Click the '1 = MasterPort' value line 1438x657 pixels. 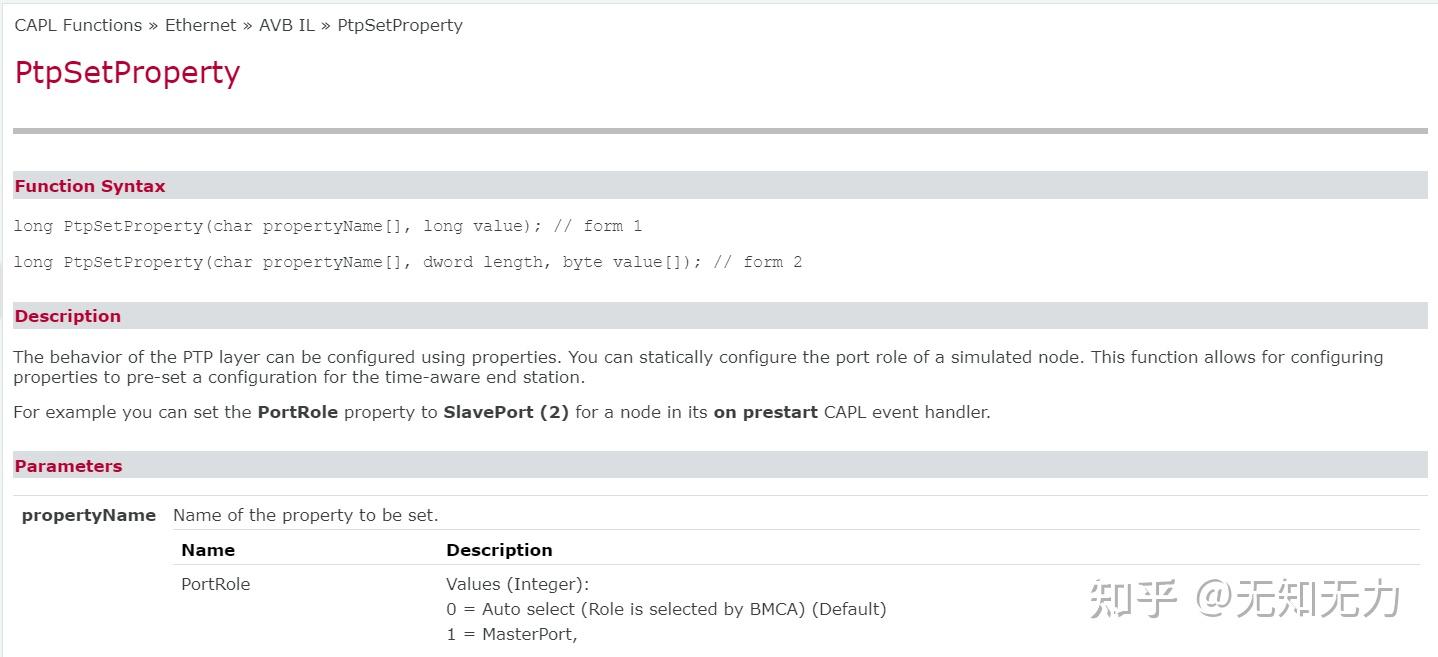(x=512, y=634)
